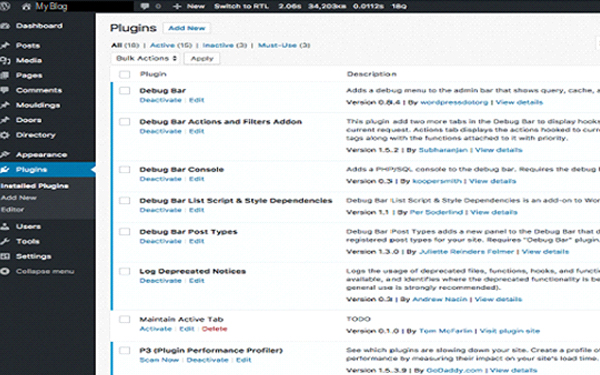Open Juliette Reinders Folmer author link
The image size is (600, 375).
(x=466, y=252)
